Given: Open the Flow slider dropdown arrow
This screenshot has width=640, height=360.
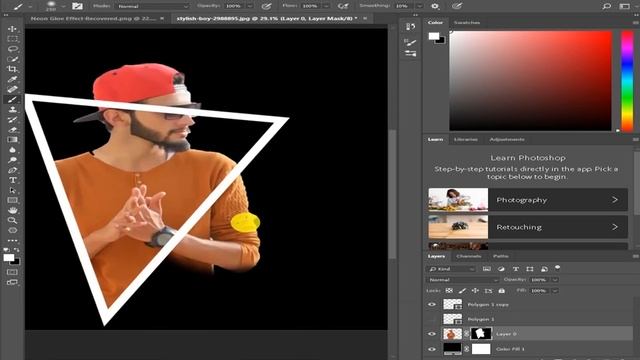Looking at the screenshot, I should coord(326,6).
